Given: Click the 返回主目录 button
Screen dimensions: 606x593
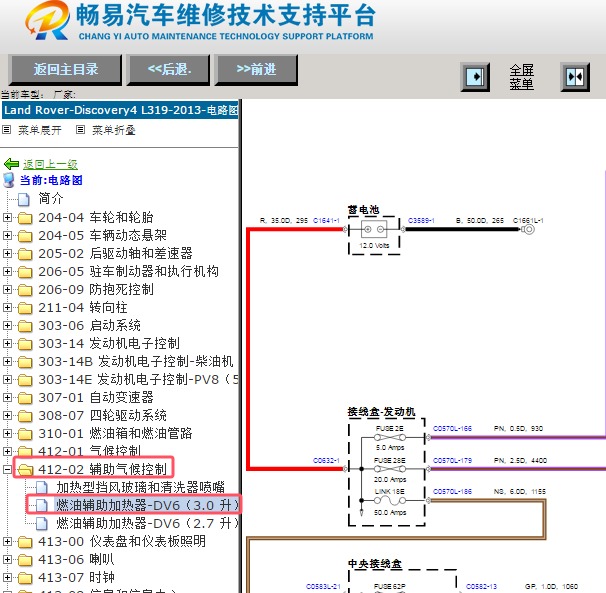Looking at the screenshot, I should (65, 70).
